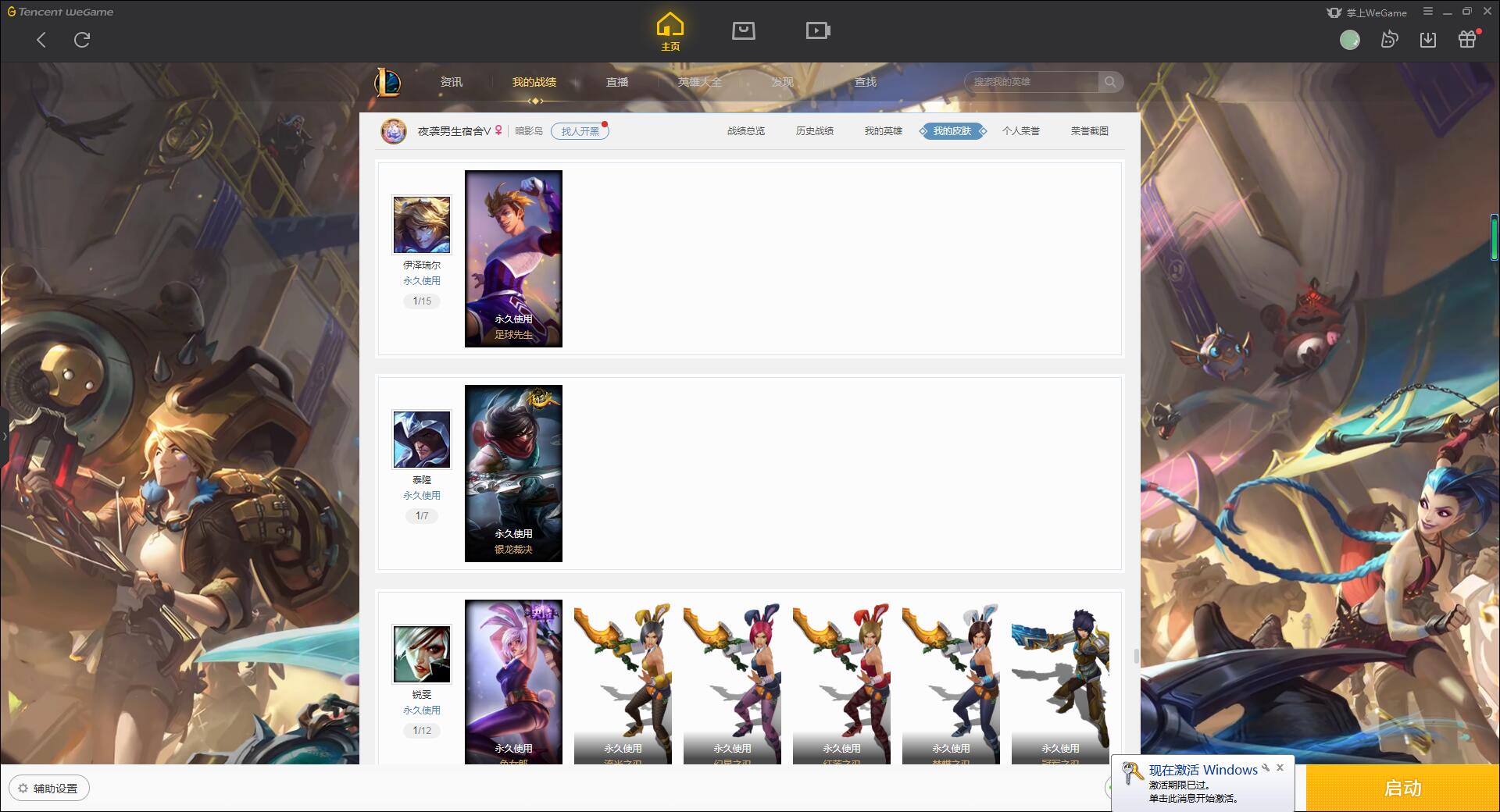The width and height of the screenshot is (1500, 812).
Task: Click the 掌上WeGame text link
Action: [1376, 12]
